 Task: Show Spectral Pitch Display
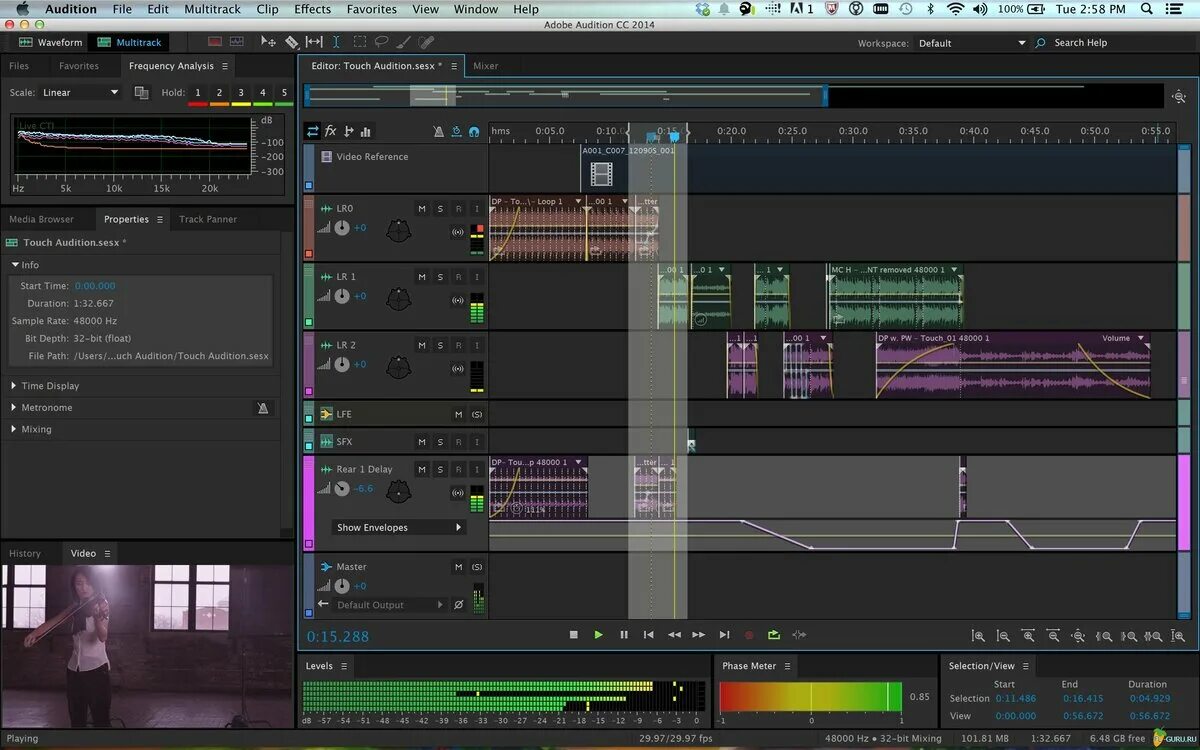(236, 42)
